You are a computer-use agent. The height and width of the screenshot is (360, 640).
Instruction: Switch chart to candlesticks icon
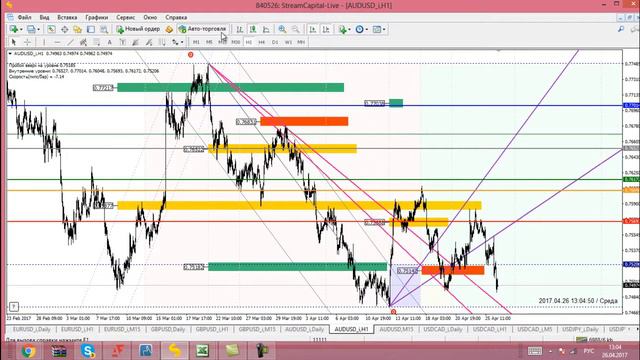point(253,29)
